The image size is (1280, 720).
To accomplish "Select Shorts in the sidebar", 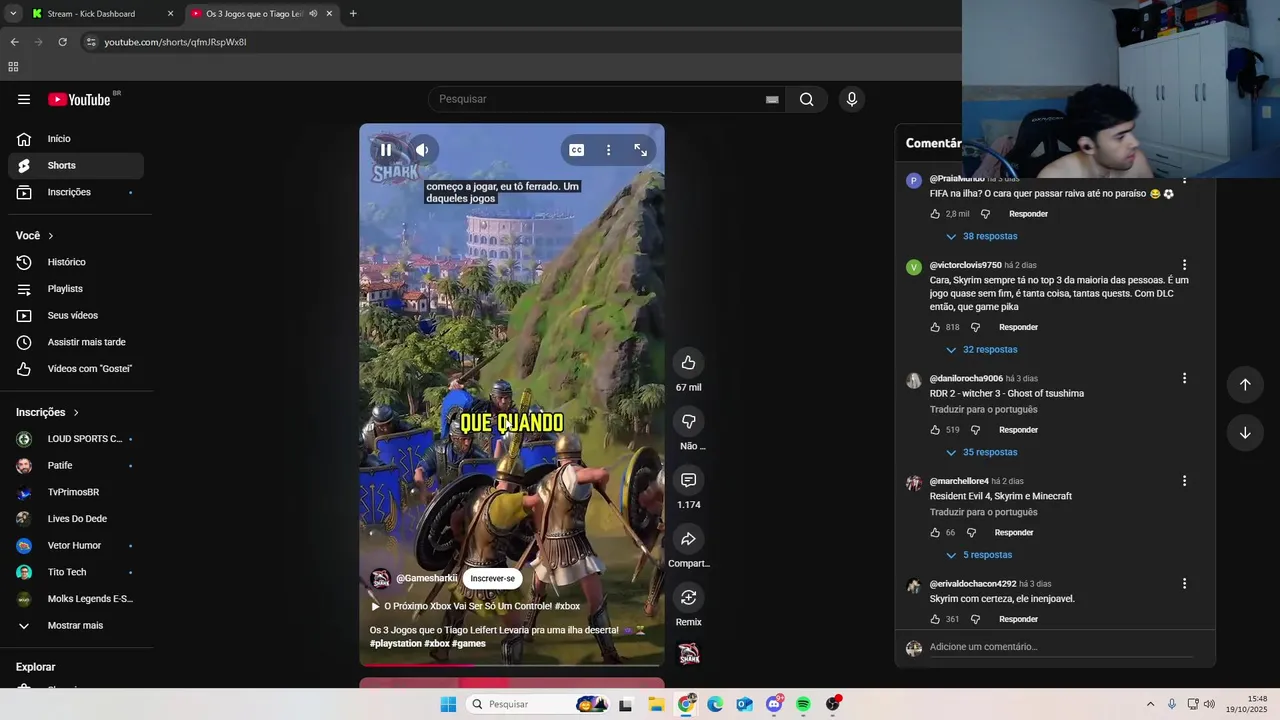I will click(x=76, y=165).
